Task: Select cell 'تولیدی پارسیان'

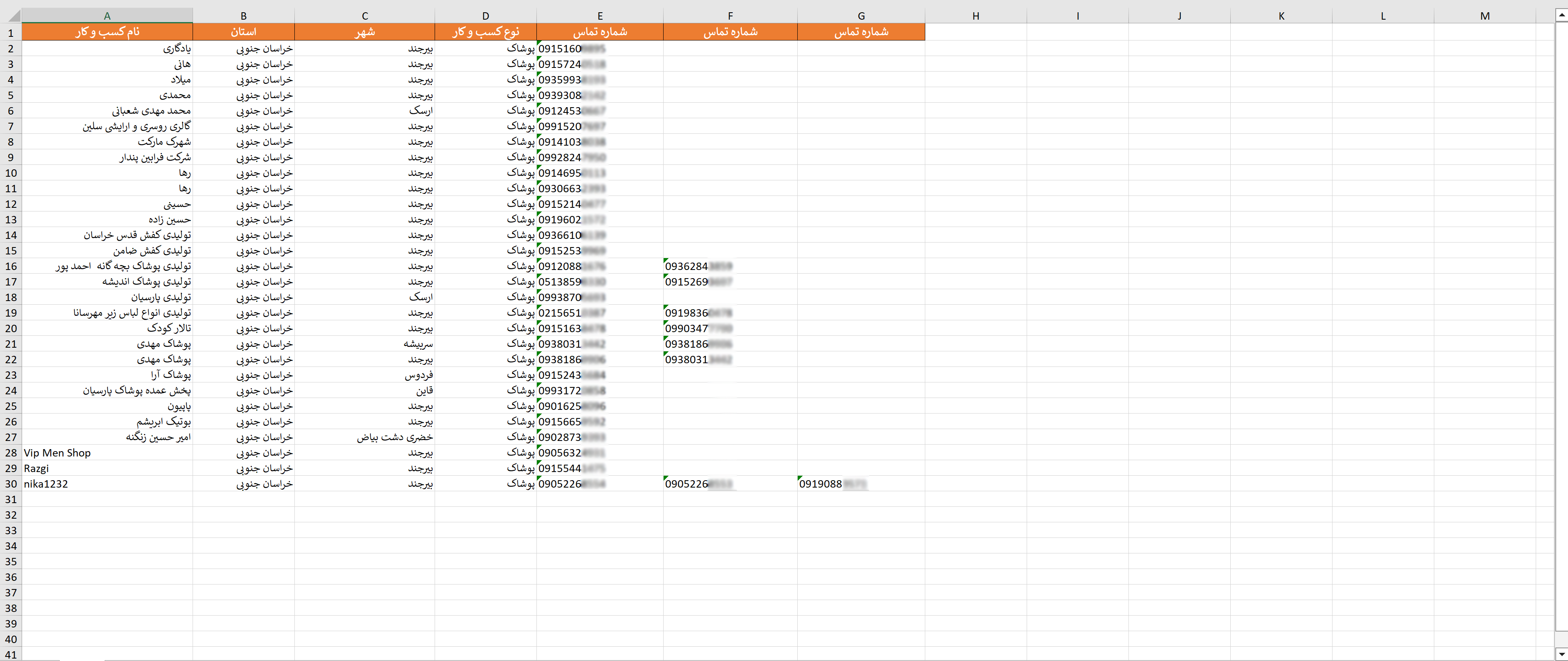Action: pos(107,297)
